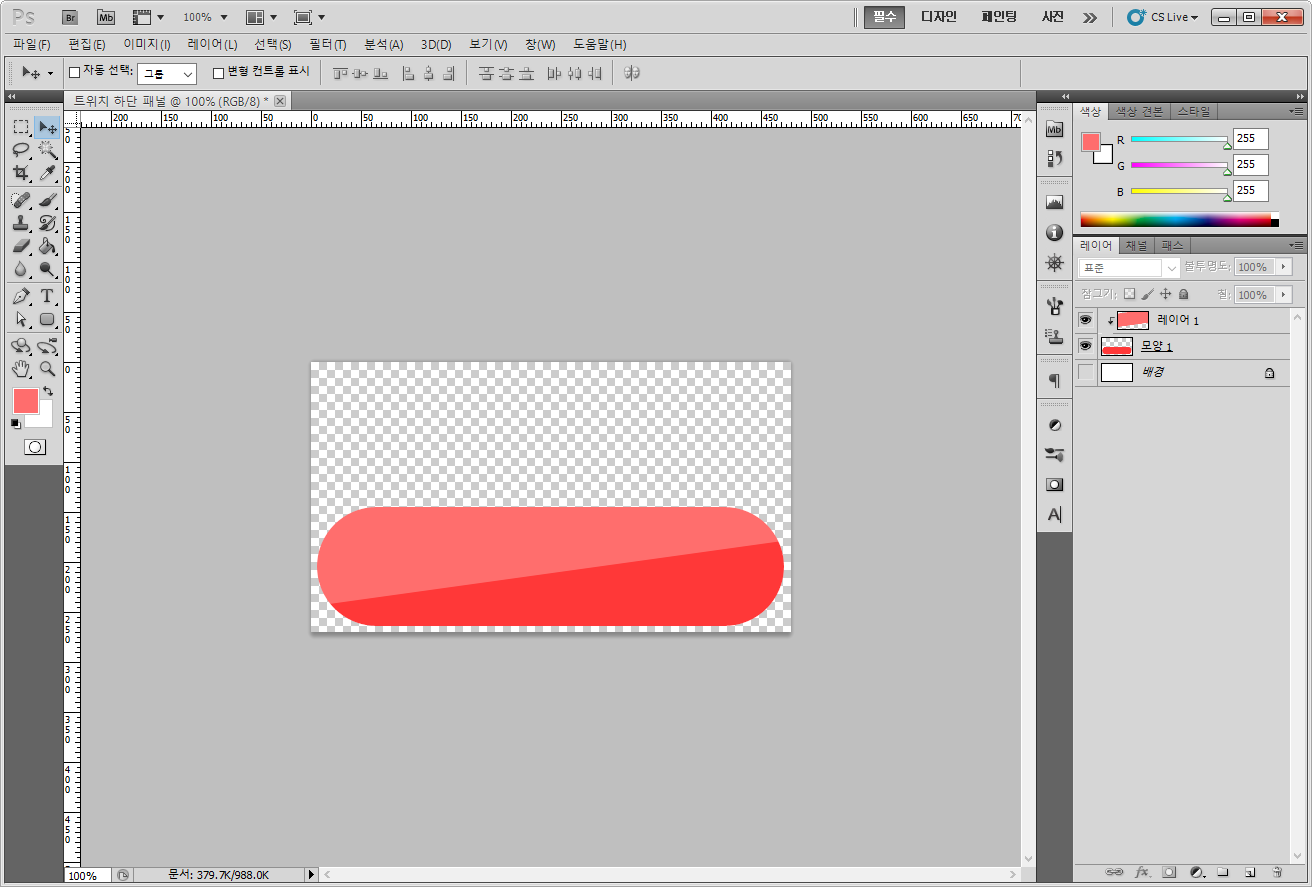This screenshot has width=1312, height=887.
Task: Click the foreground color swatch in toolbox
Action: 25,401
